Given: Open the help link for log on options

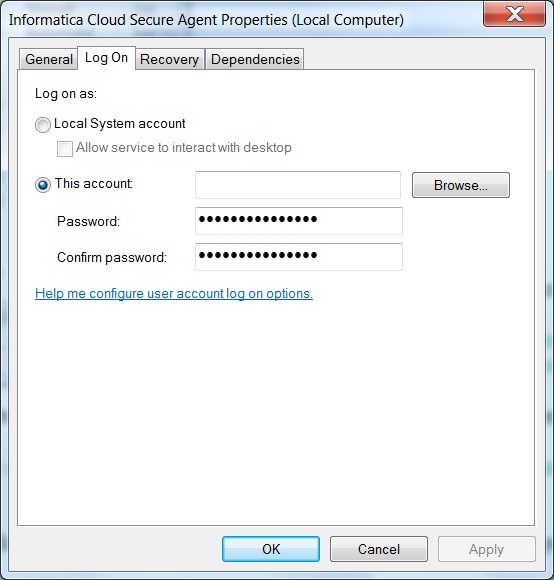Looking at the screenshot, I should (x=174, y=293).
